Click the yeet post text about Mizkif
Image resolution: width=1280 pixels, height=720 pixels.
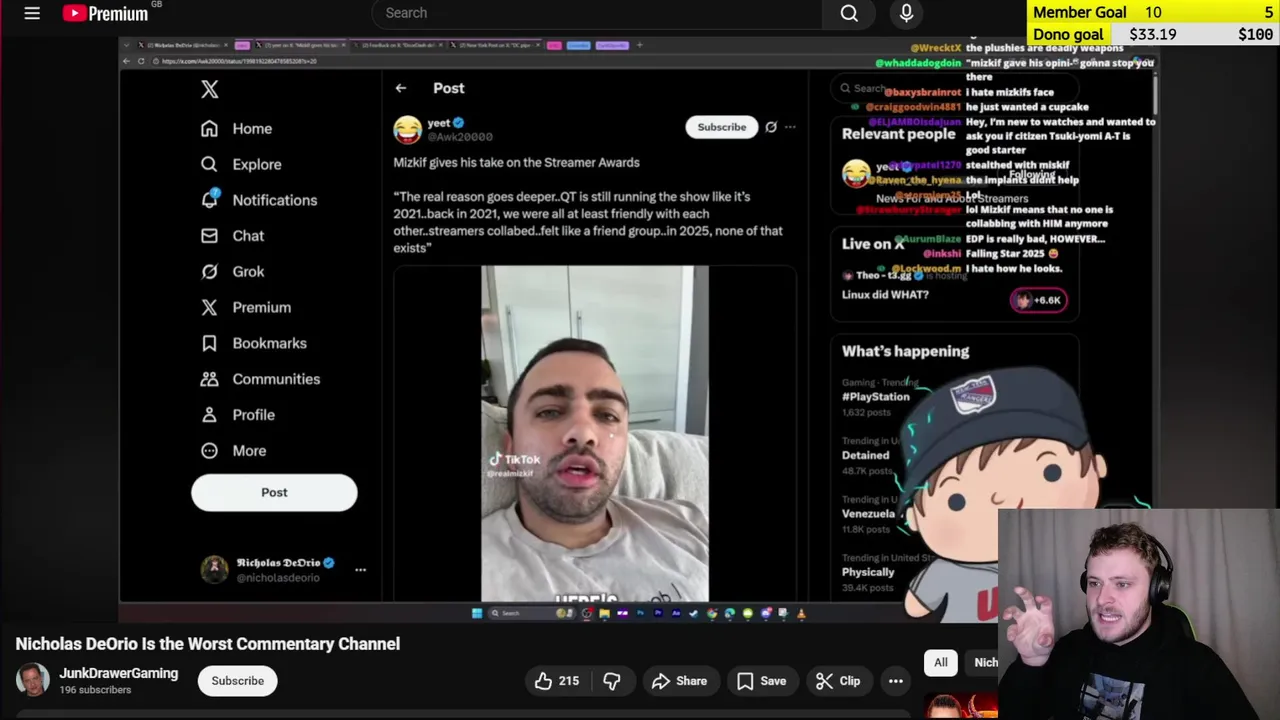pos(516,162)
